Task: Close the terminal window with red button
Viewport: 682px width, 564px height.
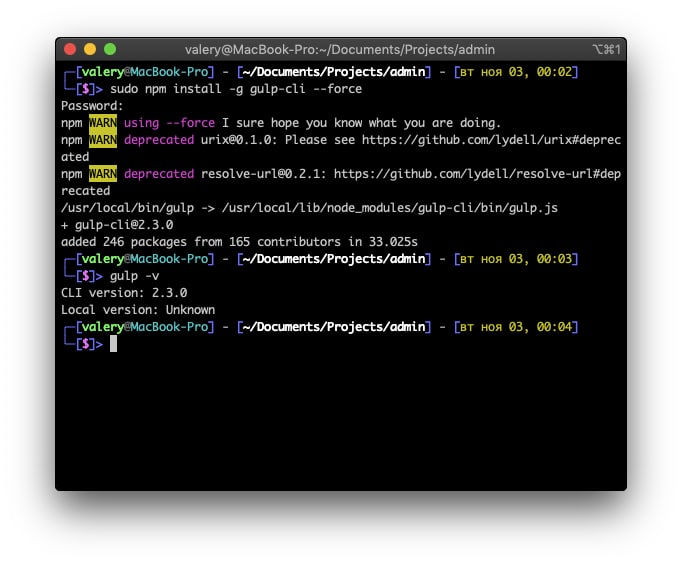Action: coord(70,49)
